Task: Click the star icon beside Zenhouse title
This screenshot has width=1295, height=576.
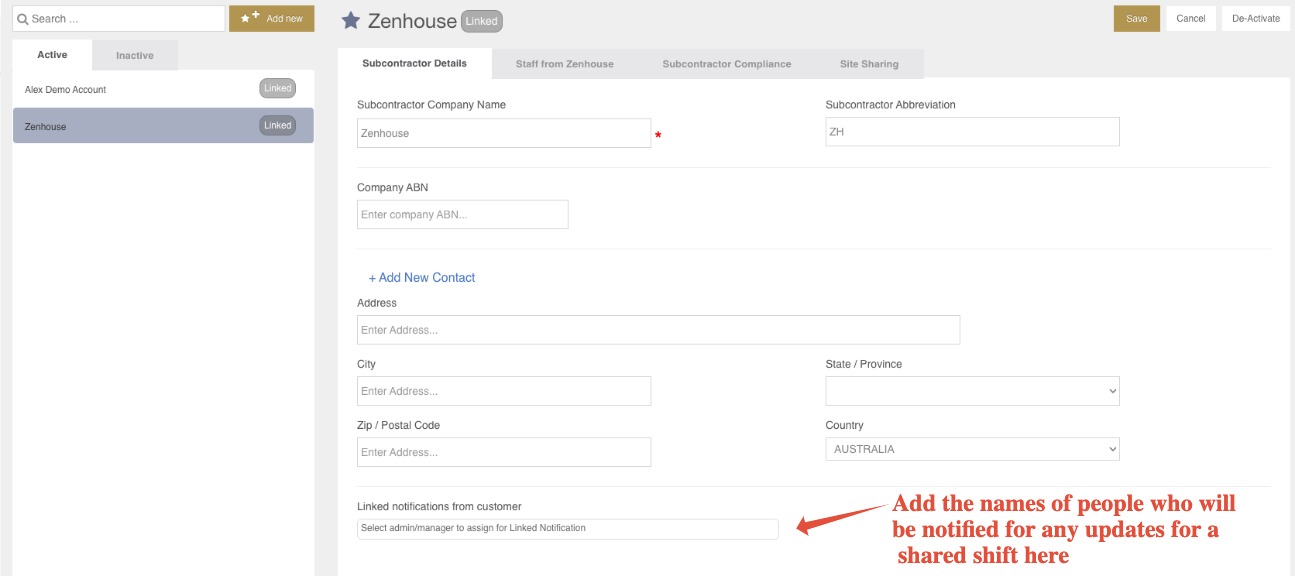Action: [351, 20]
